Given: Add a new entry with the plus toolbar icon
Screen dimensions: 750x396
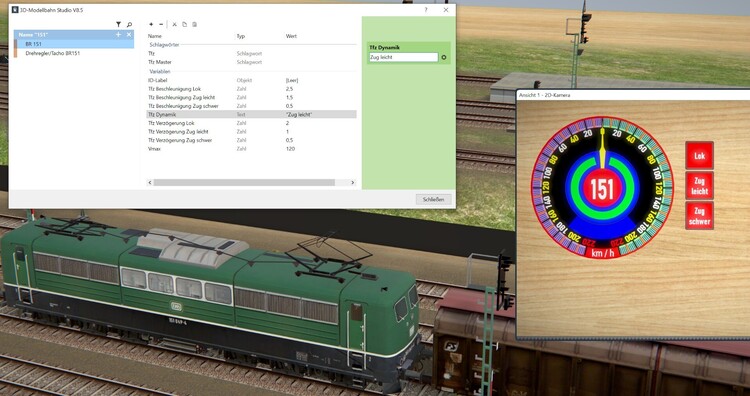Looking at the screenshot, I should coord(151,24).
